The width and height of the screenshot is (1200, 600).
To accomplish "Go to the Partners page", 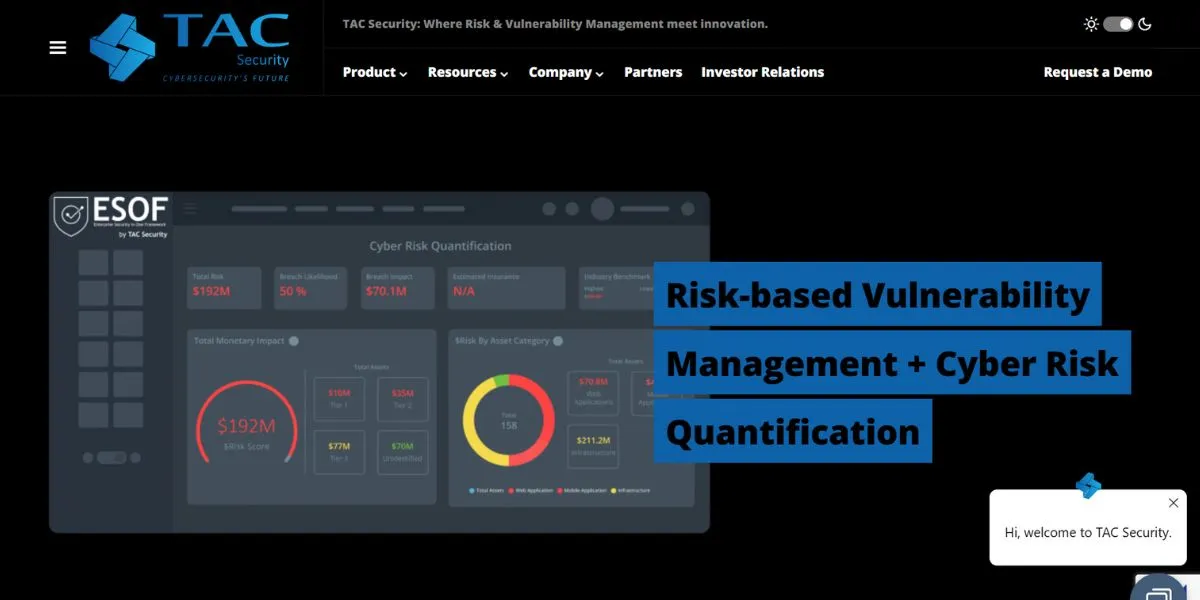I will 653,72.
